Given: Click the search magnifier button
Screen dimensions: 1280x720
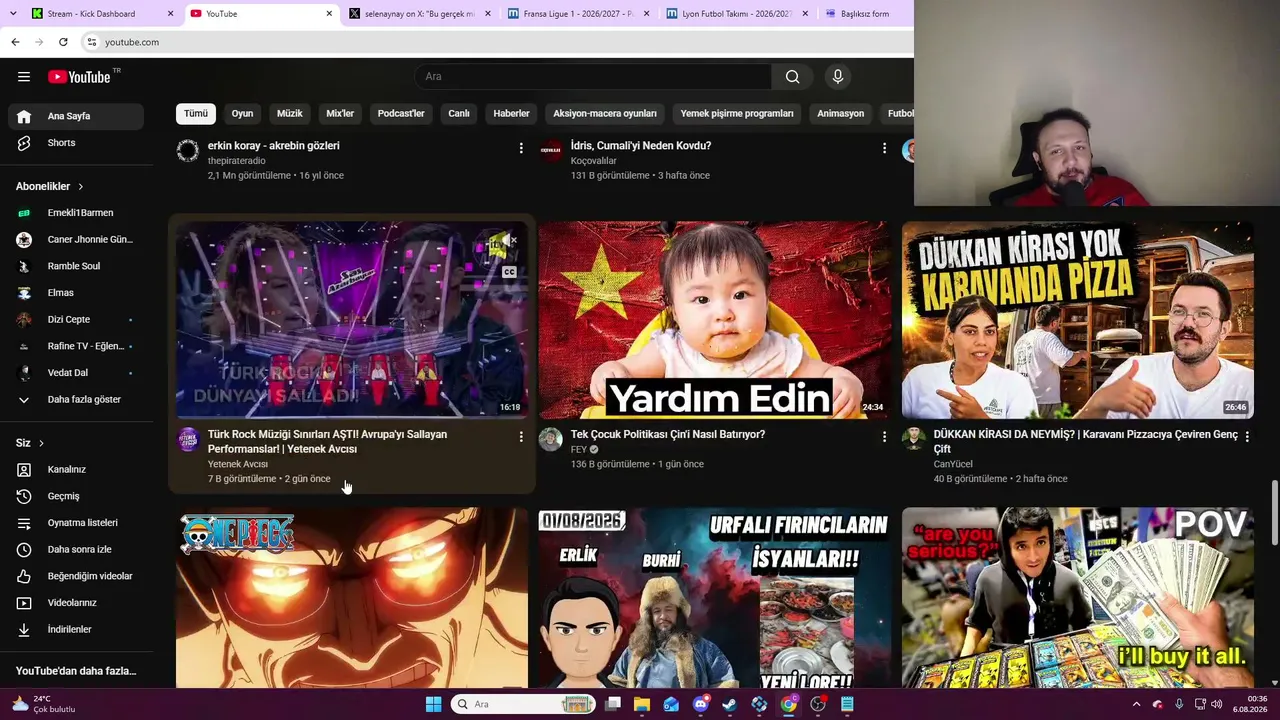Looking at the screenshot, I should coord(792,77).
